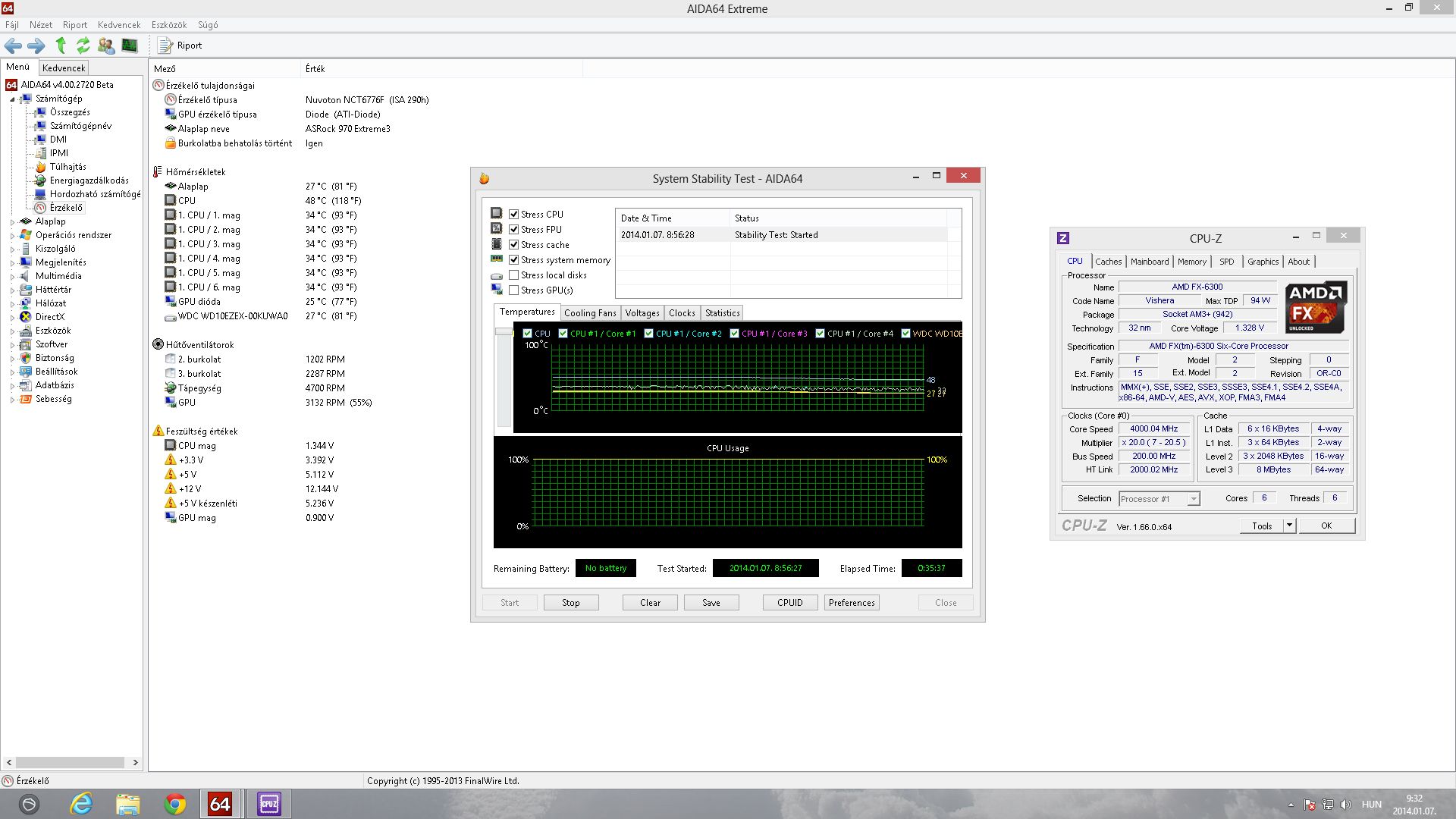The width and height of the screenshot is (1456, 819).
Task: Expand the Háttértár tree node
Action: [x=12, y=290]
